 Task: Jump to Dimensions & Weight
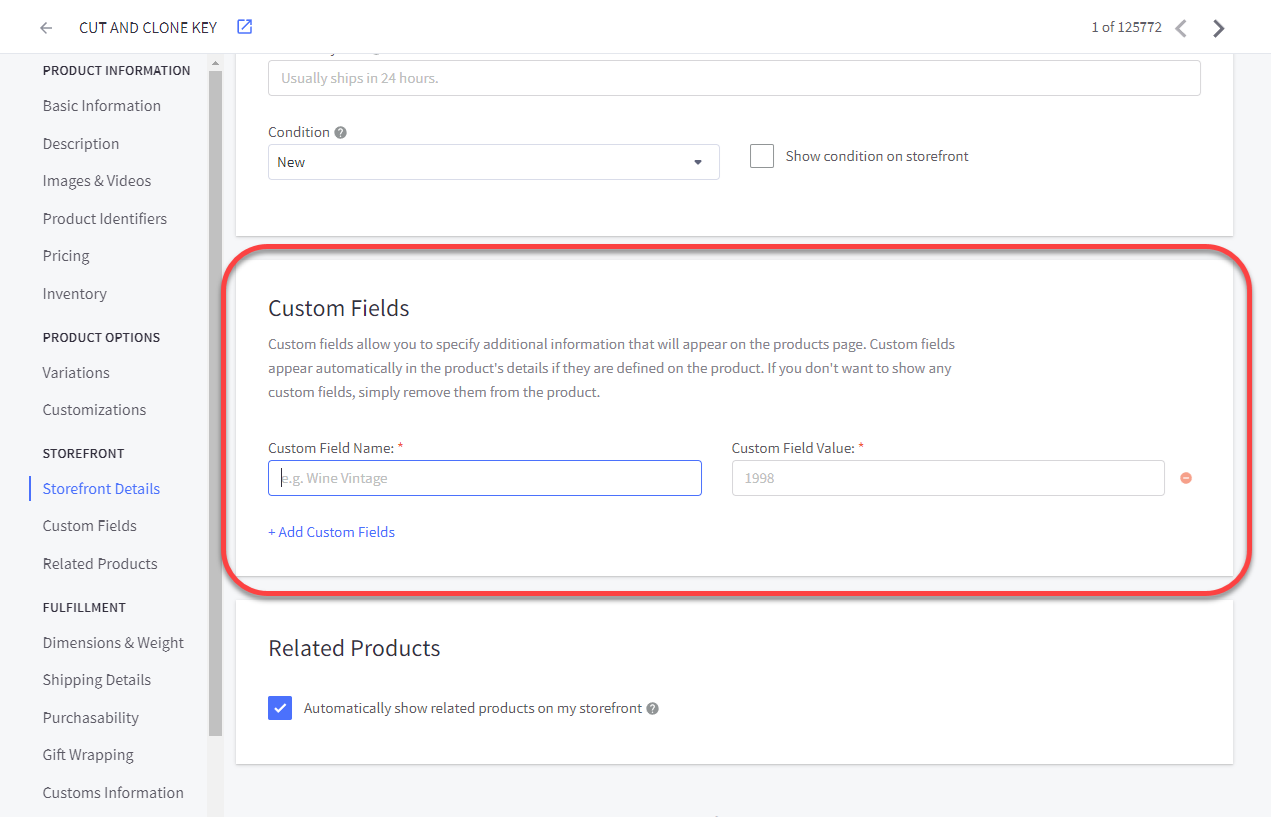coord(113,643)
